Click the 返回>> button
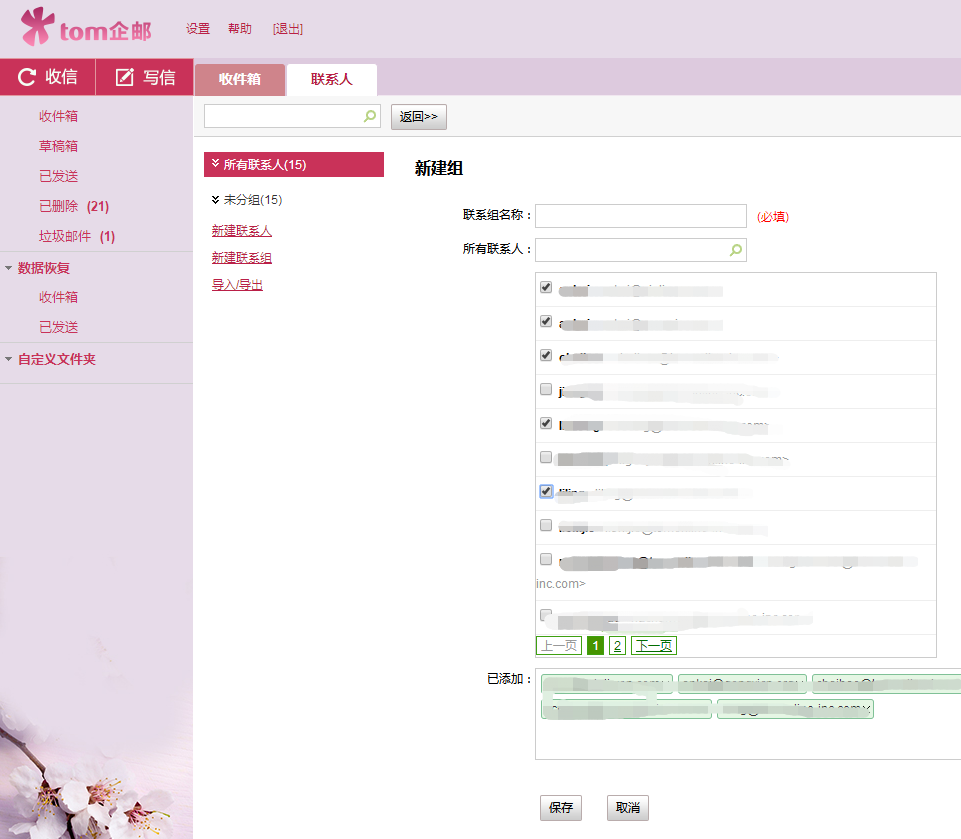 (x=419, y=117)
